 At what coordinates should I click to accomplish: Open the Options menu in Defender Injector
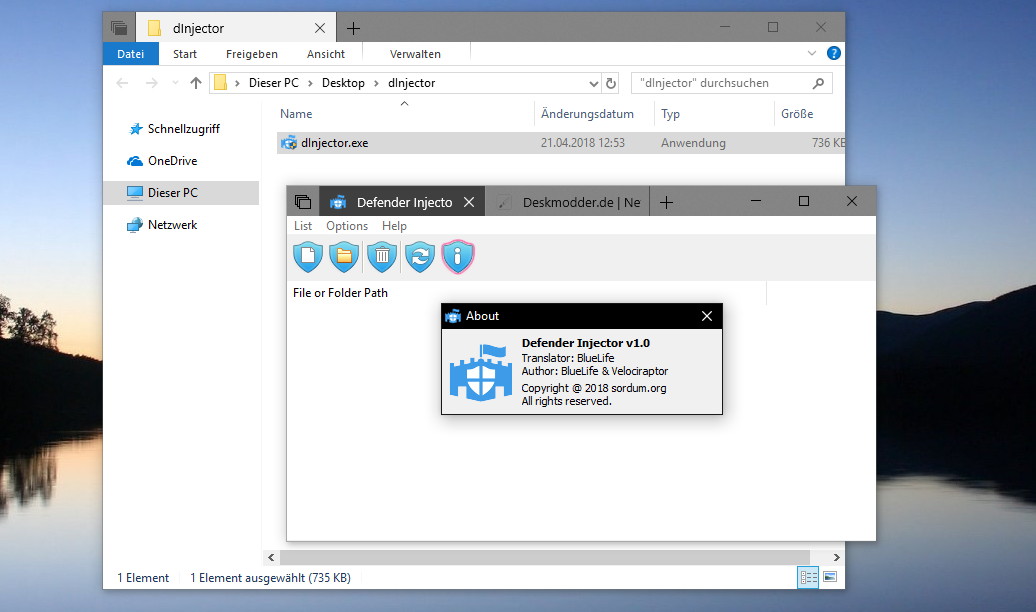click(347, 226)
